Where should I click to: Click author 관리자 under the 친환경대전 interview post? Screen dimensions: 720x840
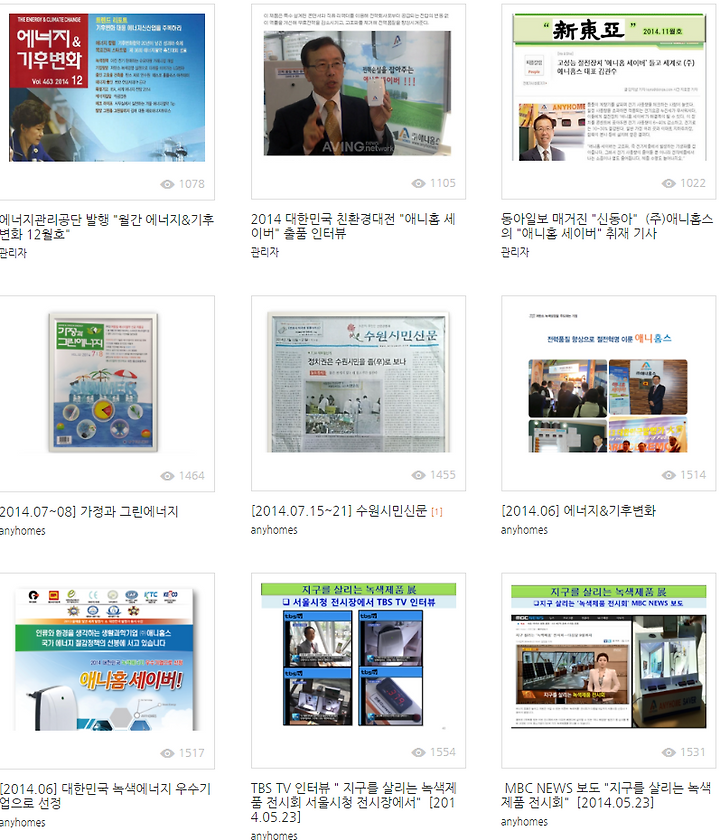(265, 252)
